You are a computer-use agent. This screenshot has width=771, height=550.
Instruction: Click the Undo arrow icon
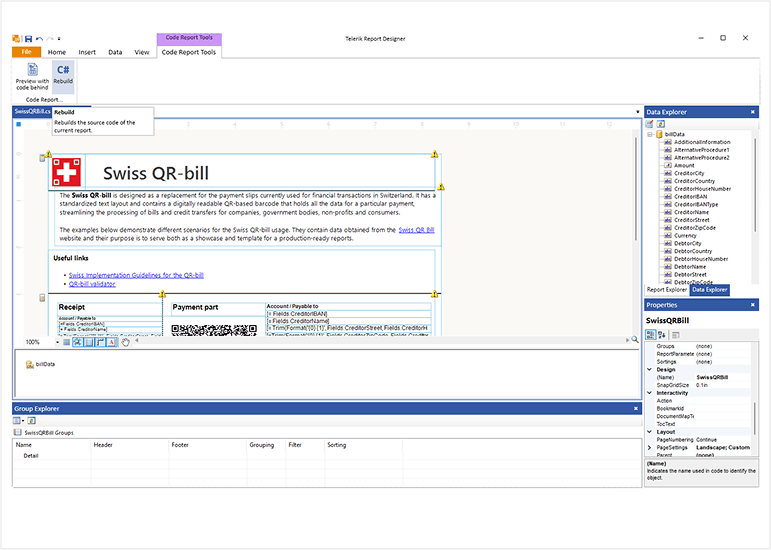[39, 38]
